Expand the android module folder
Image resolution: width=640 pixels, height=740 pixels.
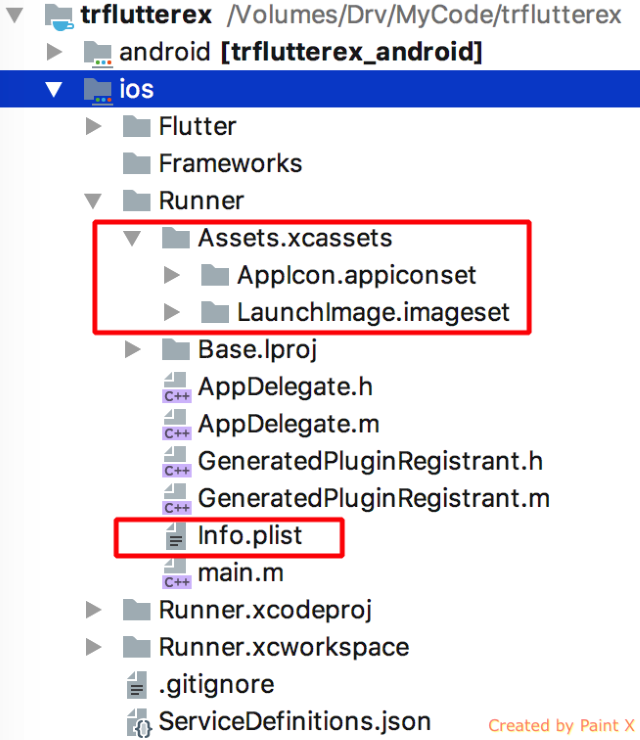(54, 52)
